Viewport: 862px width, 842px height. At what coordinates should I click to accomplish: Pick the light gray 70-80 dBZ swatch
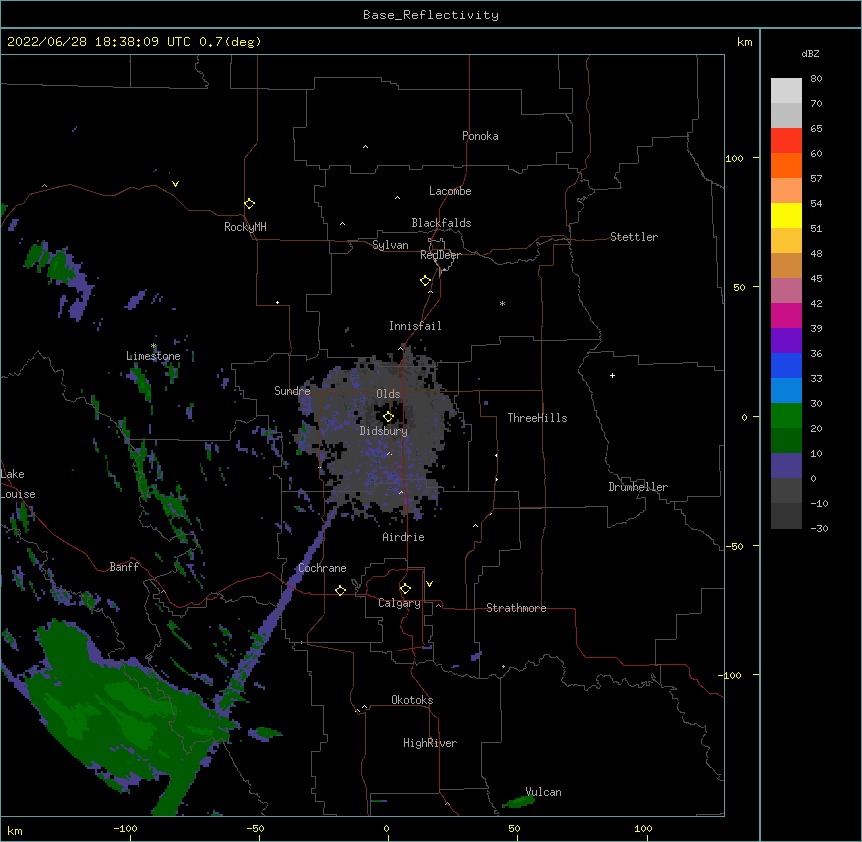(x=786, y=91)
